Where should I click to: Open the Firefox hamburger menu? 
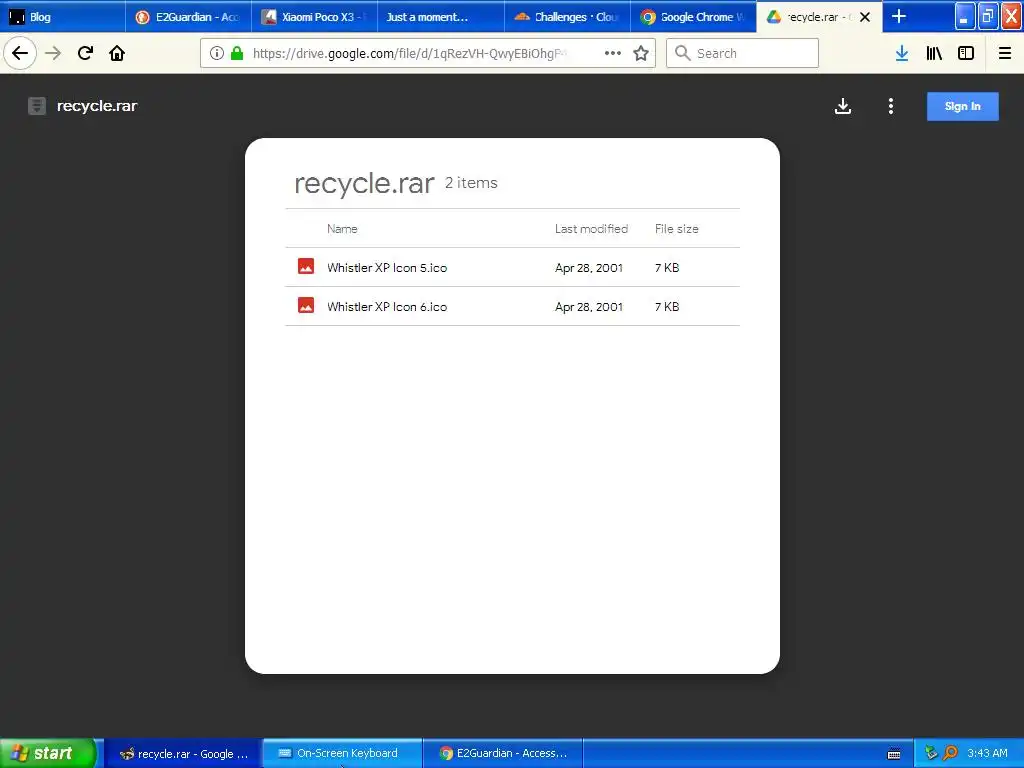(x=1005, y=53)
